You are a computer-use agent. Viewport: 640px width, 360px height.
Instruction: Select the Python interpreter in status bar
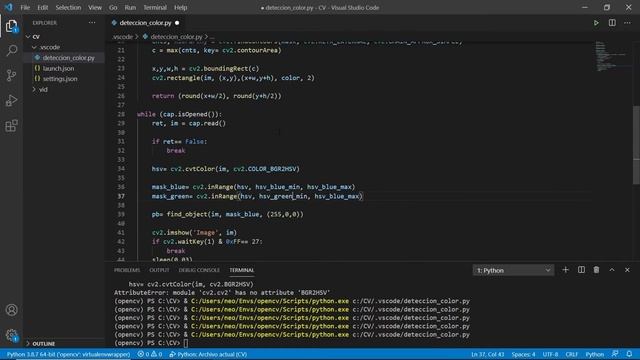(x=68, y=354)
